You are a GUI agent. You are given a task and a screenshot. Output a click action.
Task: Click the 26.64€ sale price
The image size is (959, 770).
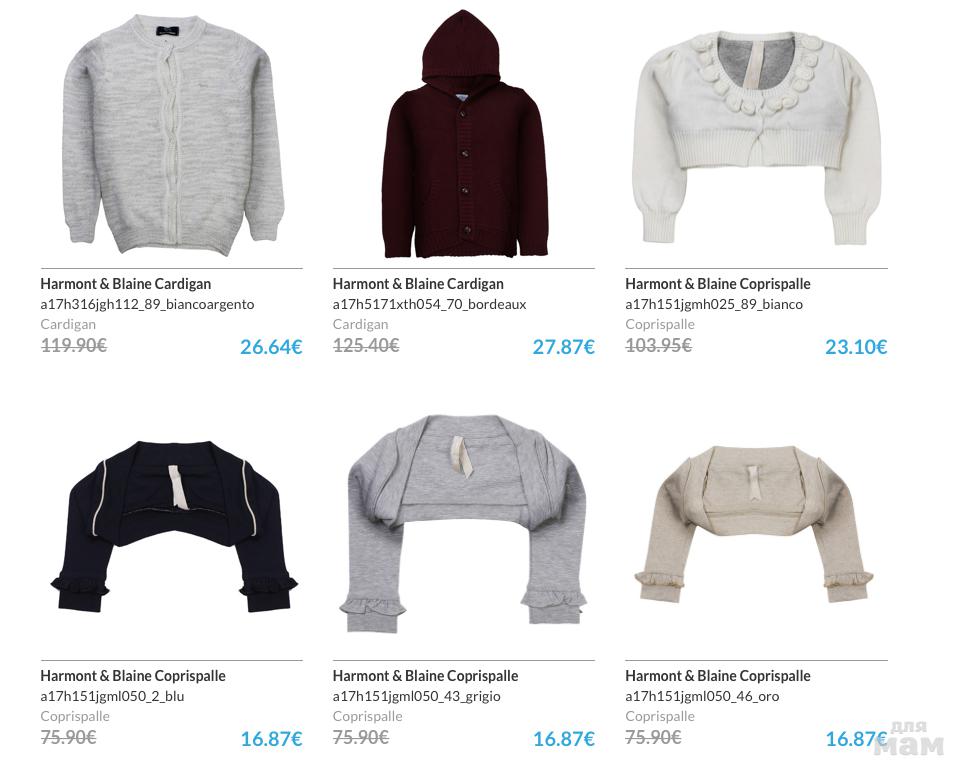(x=271, y=347)
